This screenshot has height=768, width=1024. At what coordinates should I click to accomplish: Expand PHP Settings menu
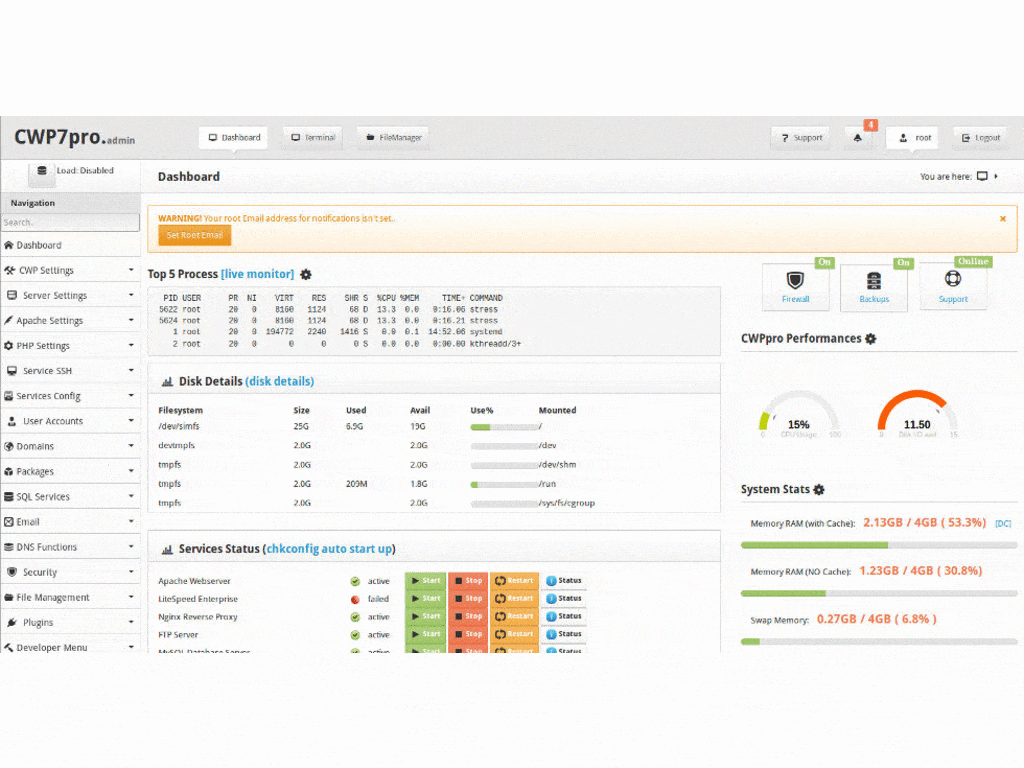click(71, 345)
